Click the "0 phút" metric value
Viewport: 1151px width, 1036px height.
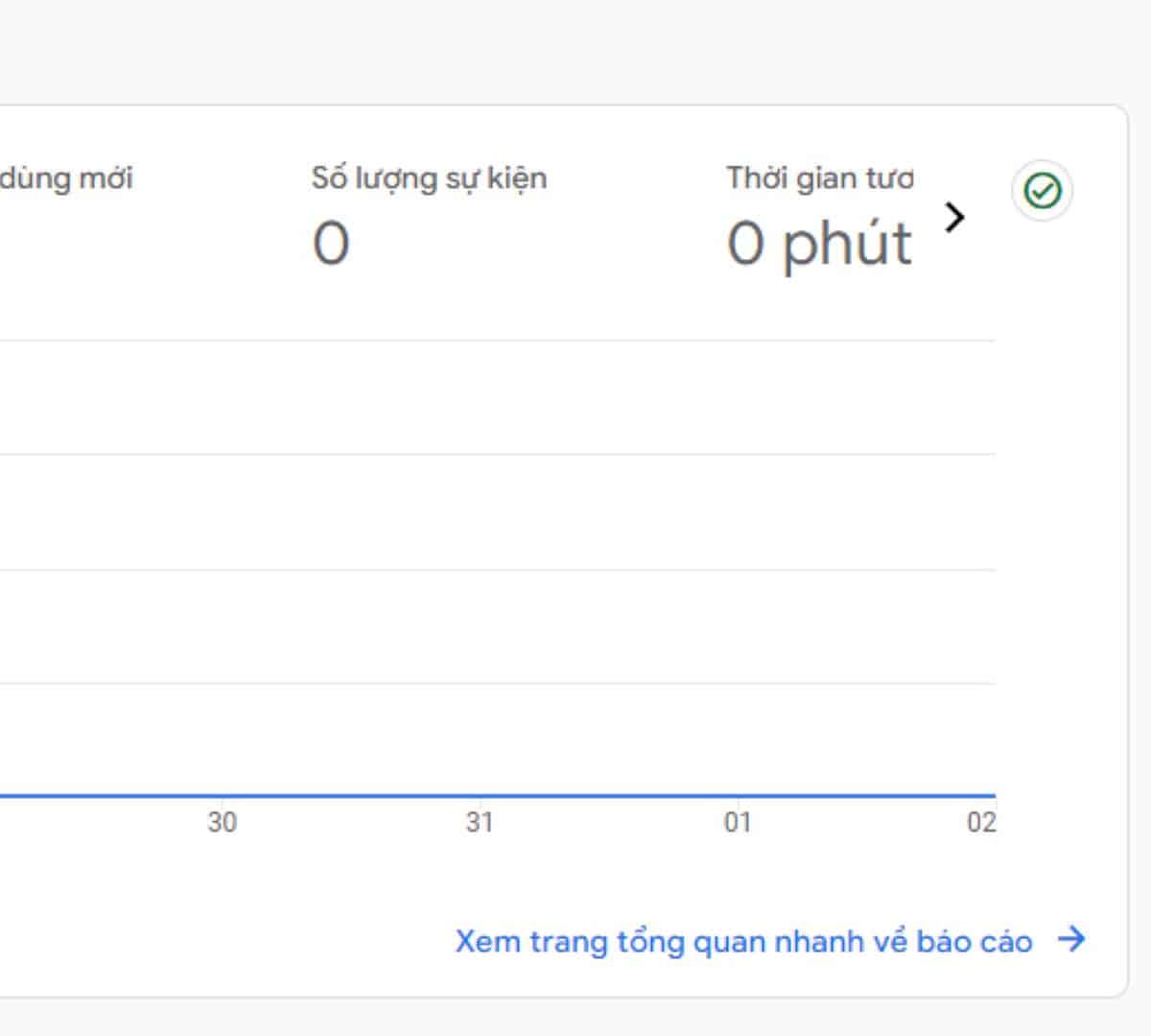(818, 244)
